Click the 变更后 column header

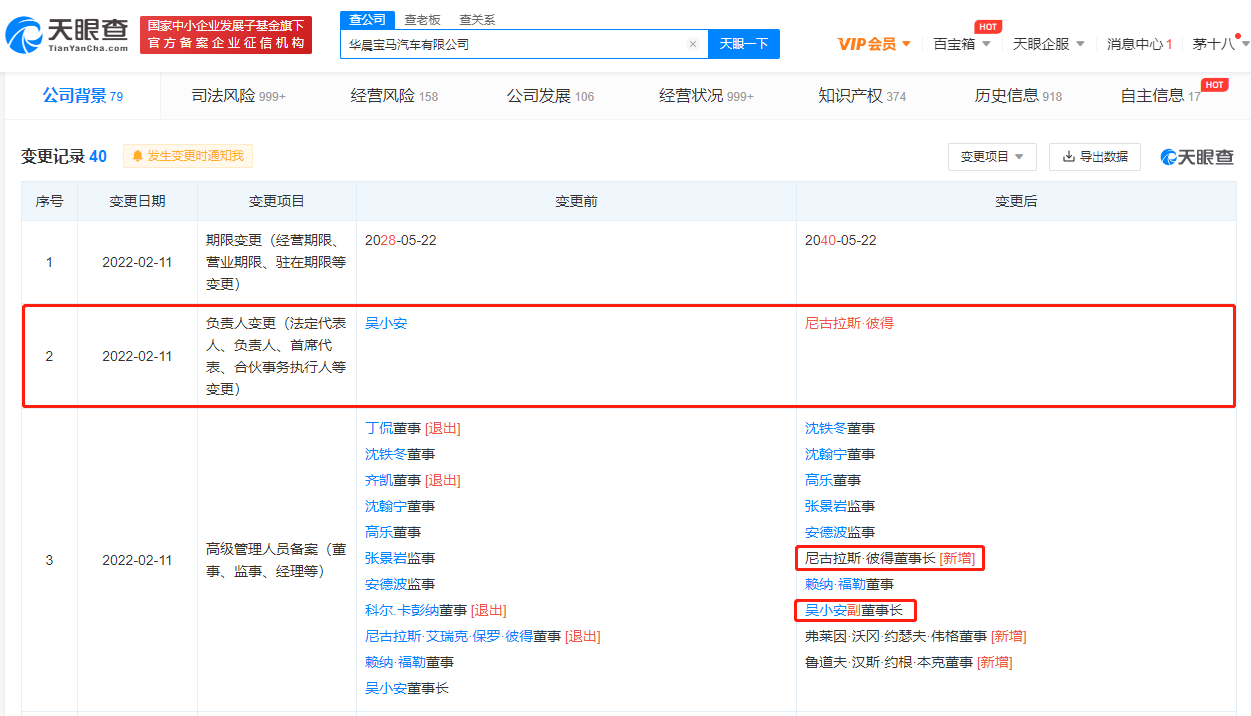click(x=1016, y=201)
